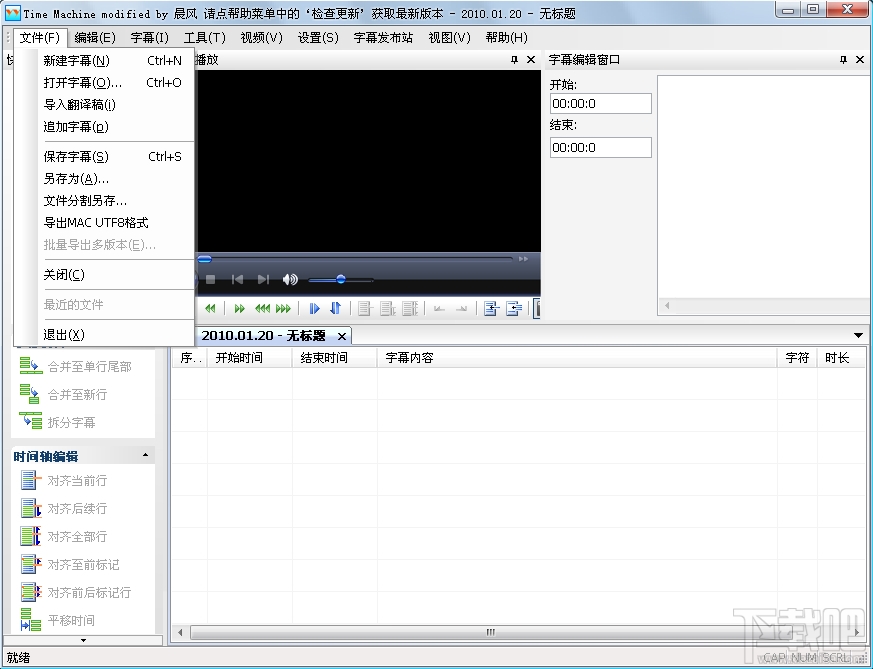Select 文件分割另存... menu entry
The image size is (873, 669).
click(x=104, y=201)
